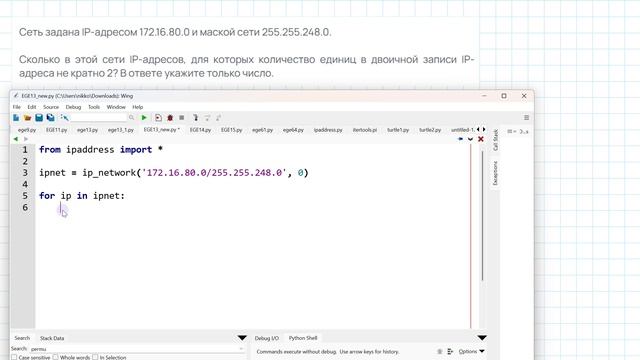Image resolution: width=640 pixels, height=360 pixels.
Task: Click the magnifier icon beside the toolbar search box
Action: [131, 118]
